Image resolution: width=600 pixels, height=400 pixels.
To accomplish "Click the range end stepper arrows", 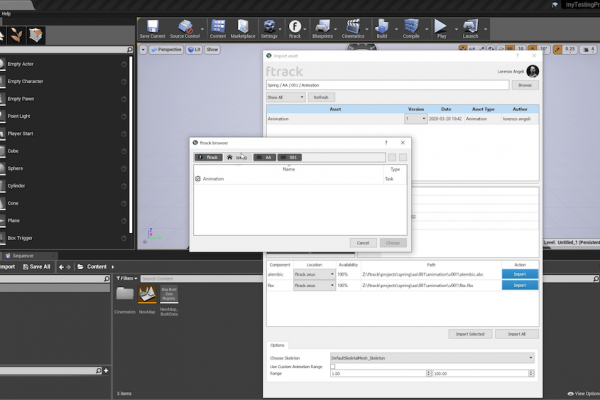I will [531, 373].
